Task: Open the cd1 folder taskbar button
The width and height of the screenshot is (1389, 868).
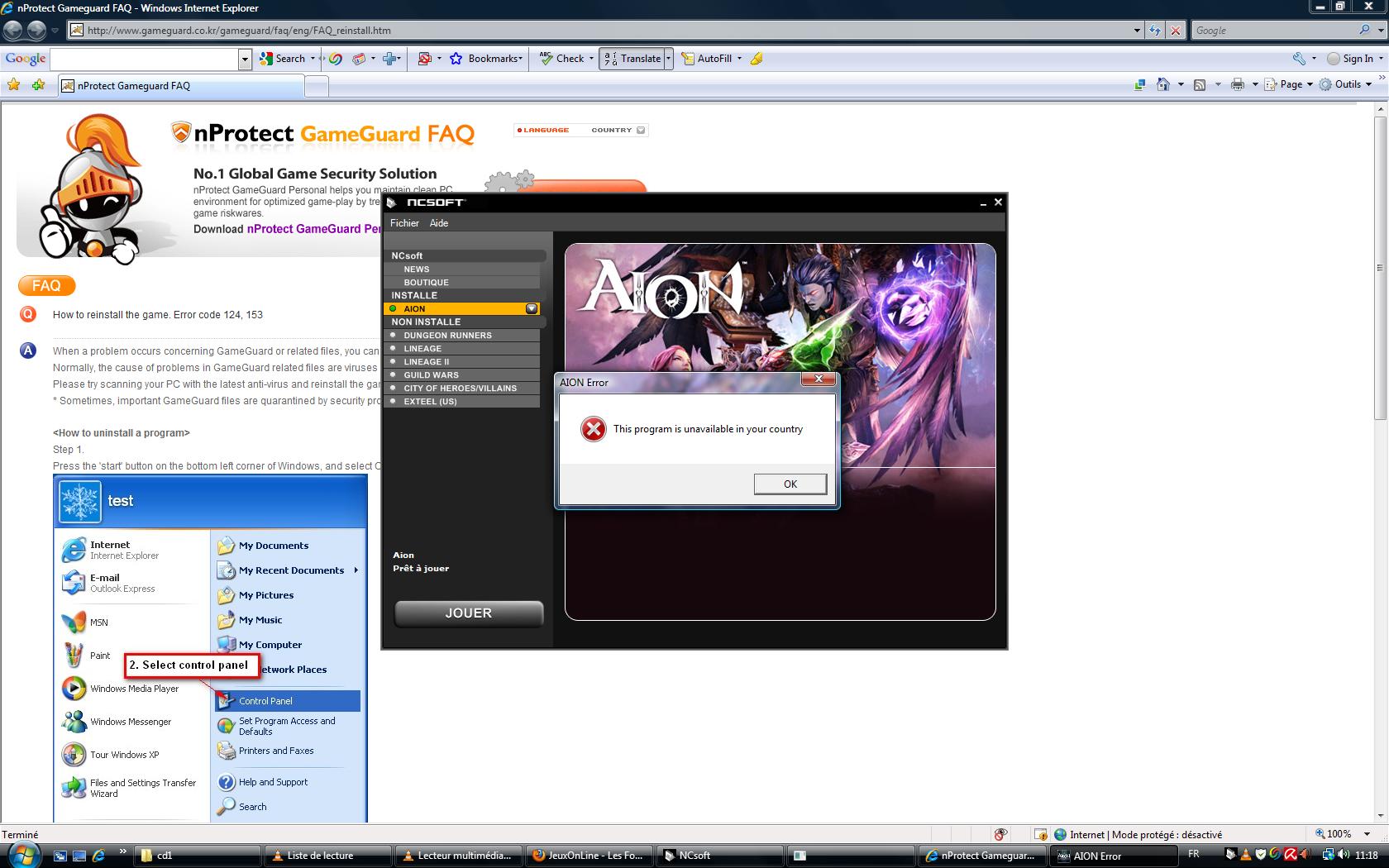Action: click(x=198, y=856)
